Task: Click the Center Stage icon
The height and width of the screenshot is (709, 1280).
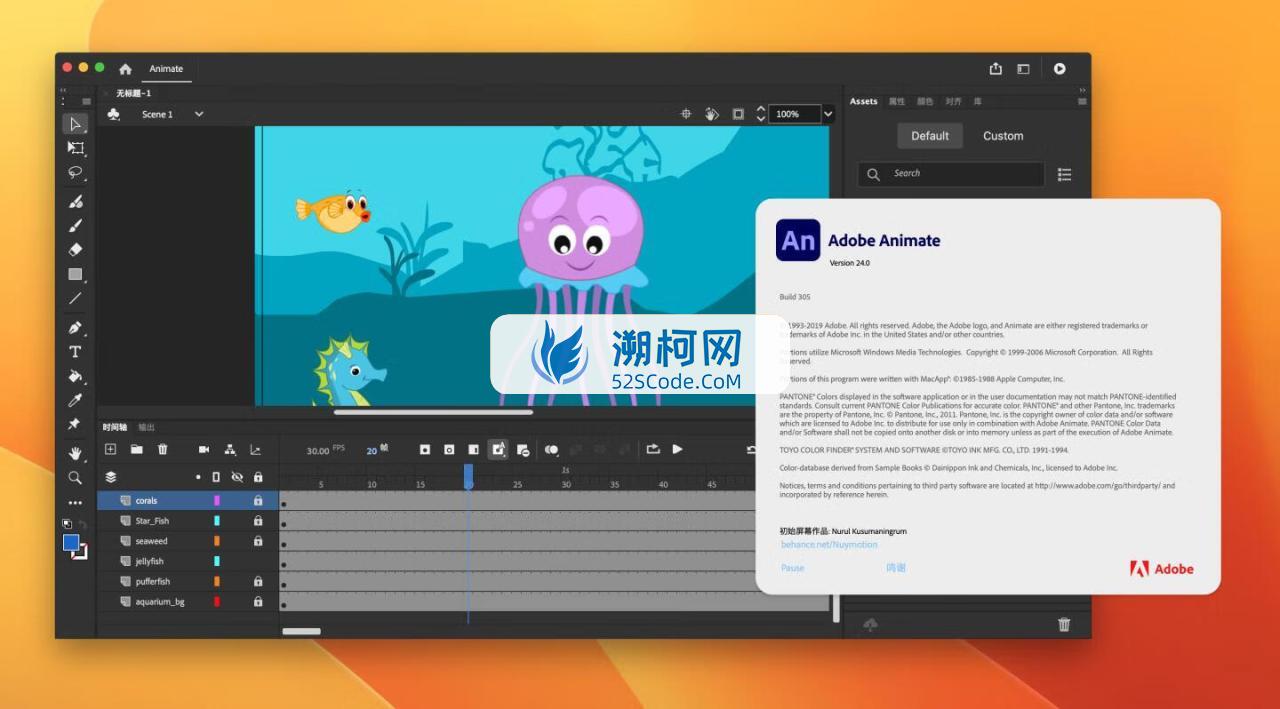Action: click(x=686, y=114)
